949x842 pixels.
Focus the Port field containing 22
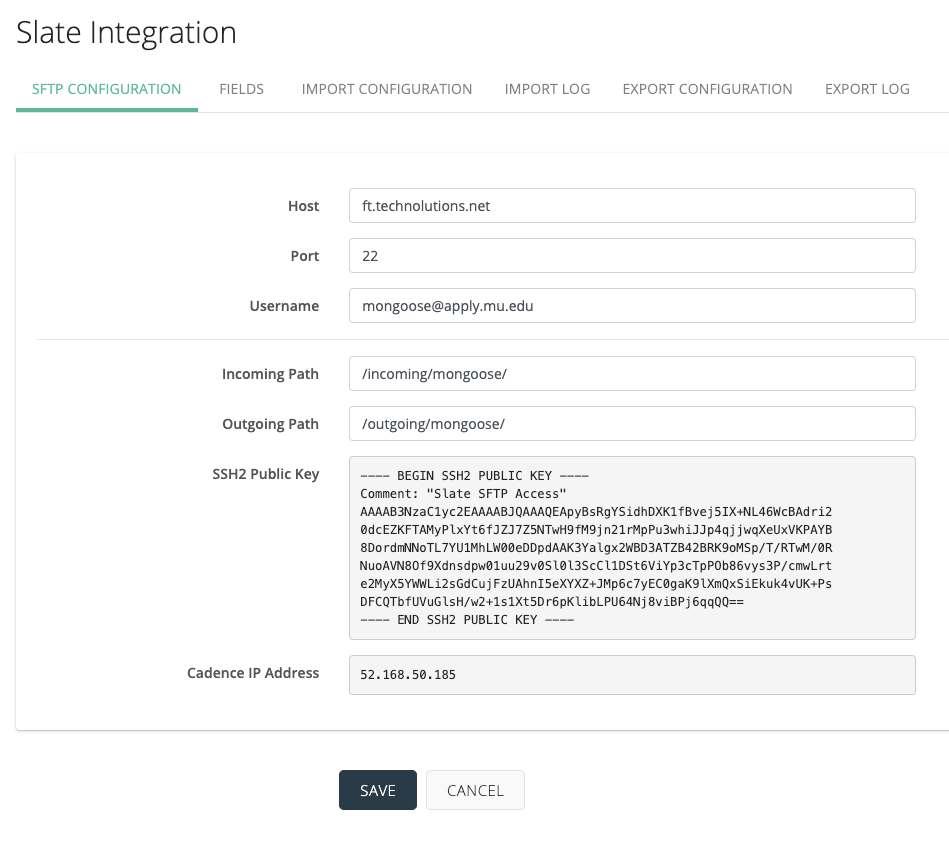(x=632, y=256)
